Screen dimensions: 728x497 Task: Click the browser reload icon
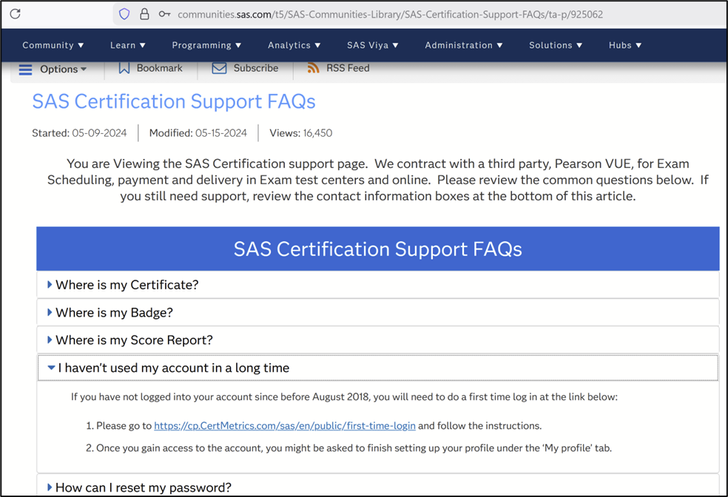15,14
